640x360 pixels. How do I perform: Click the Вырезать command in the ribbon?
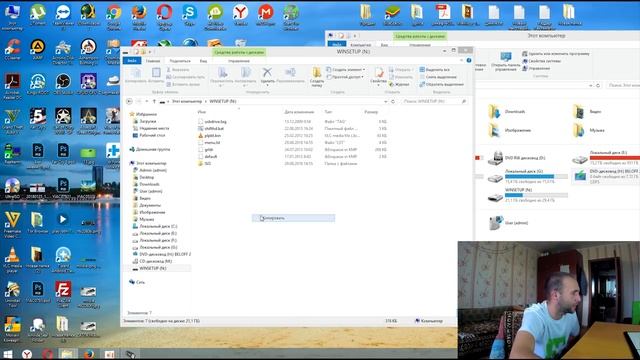[178, 70]
